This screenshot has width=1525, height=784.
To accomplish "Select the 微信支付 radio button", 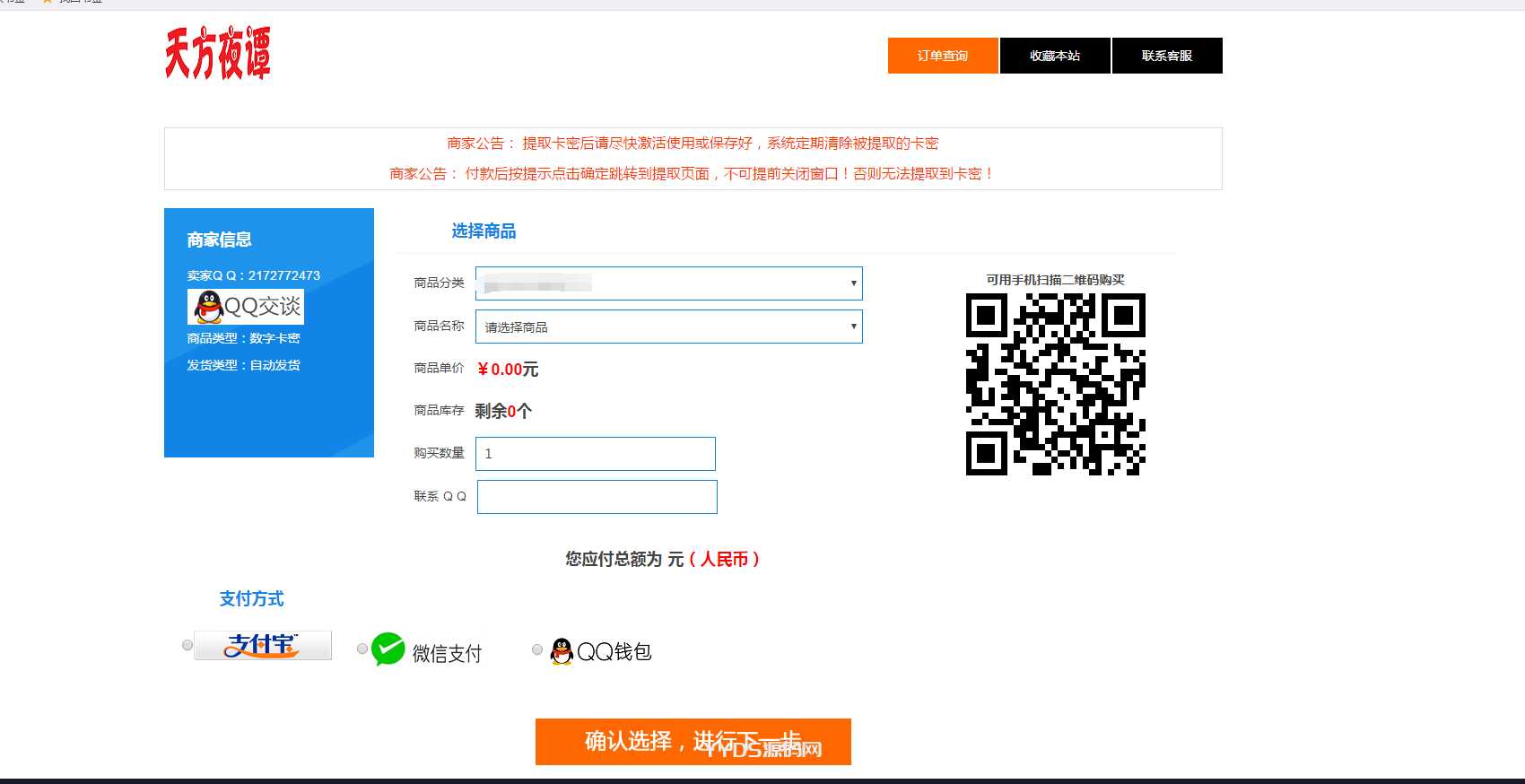I will [362, 649].
